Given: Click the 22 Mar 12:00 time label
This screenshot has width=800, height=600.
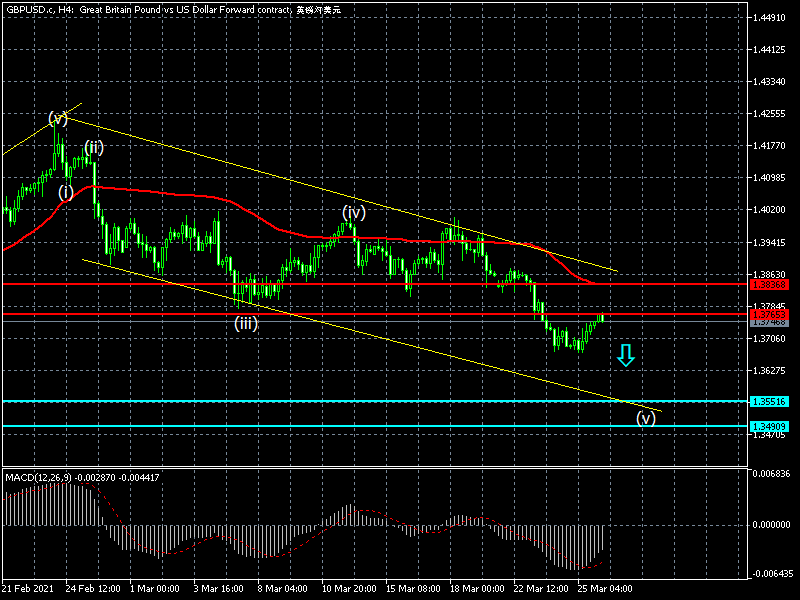Looking at the screenshot, I should [x=541, y=588].
